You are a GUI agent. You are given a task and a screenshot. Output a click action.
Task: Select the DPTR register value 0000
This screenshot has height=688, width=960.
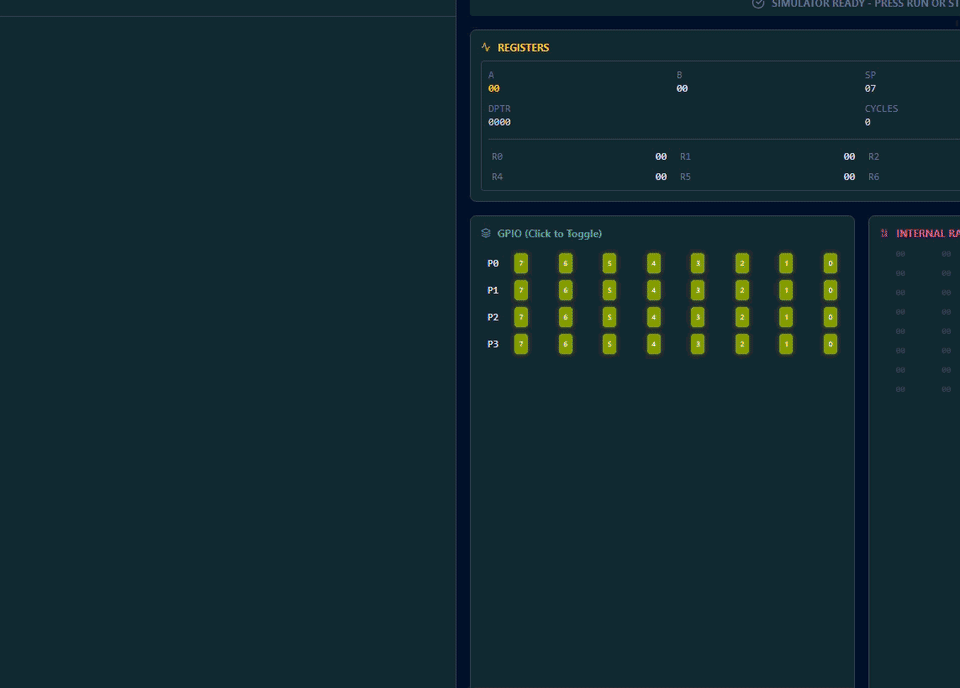497,121
